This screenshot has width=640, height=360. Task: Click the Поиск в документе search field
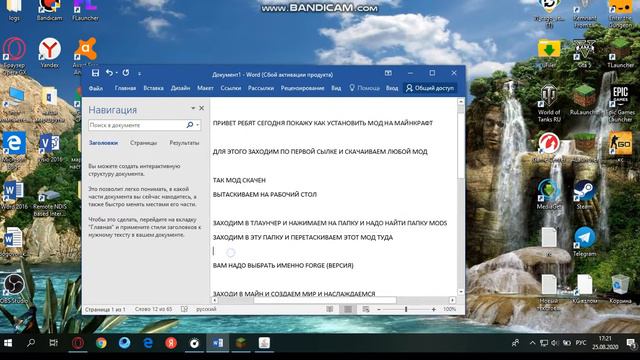click(x=137, y=125)
